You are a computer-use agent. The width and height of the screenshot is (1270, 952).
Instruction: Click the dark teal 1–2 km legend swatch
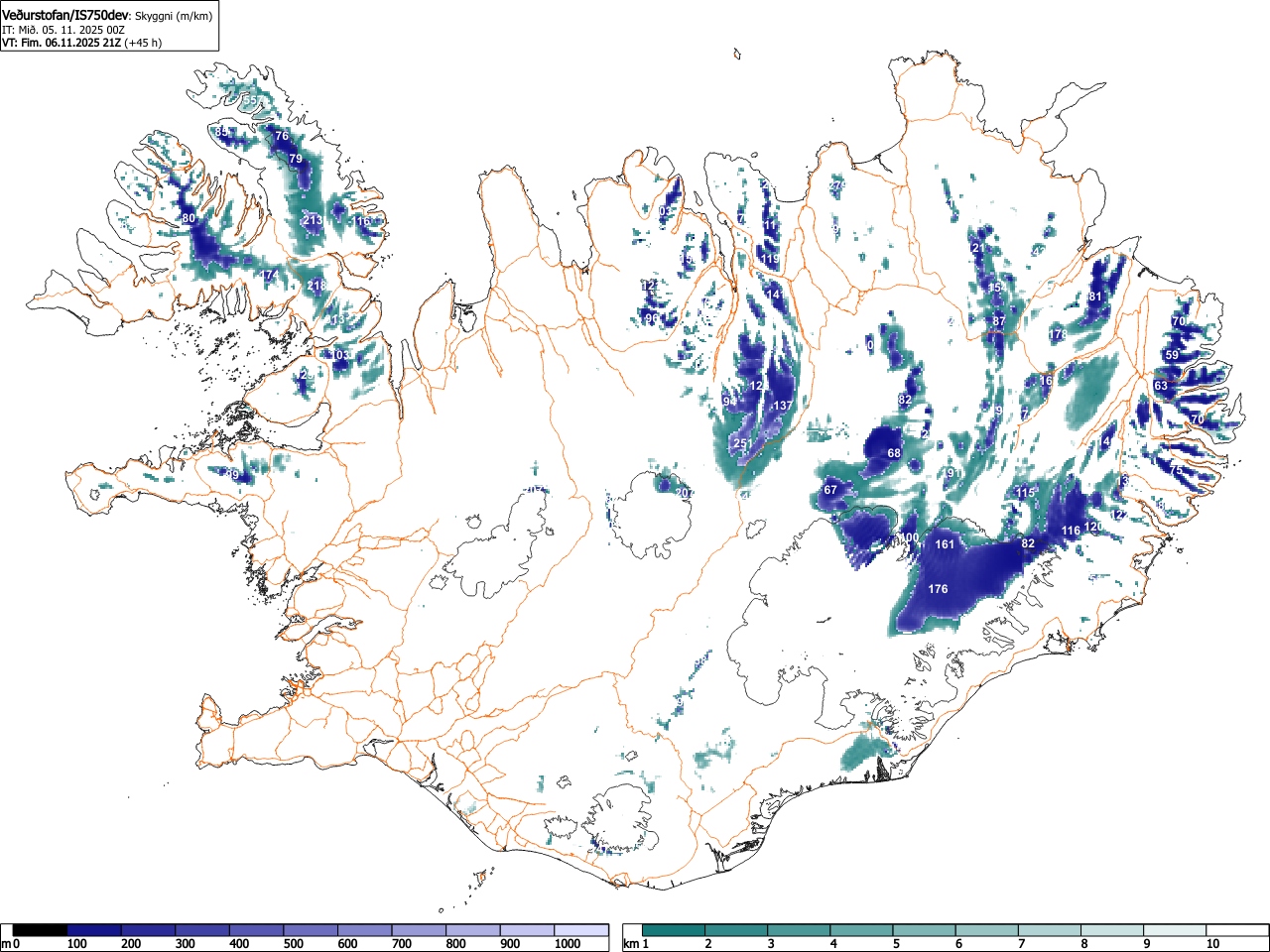click(x=675, y=930)
